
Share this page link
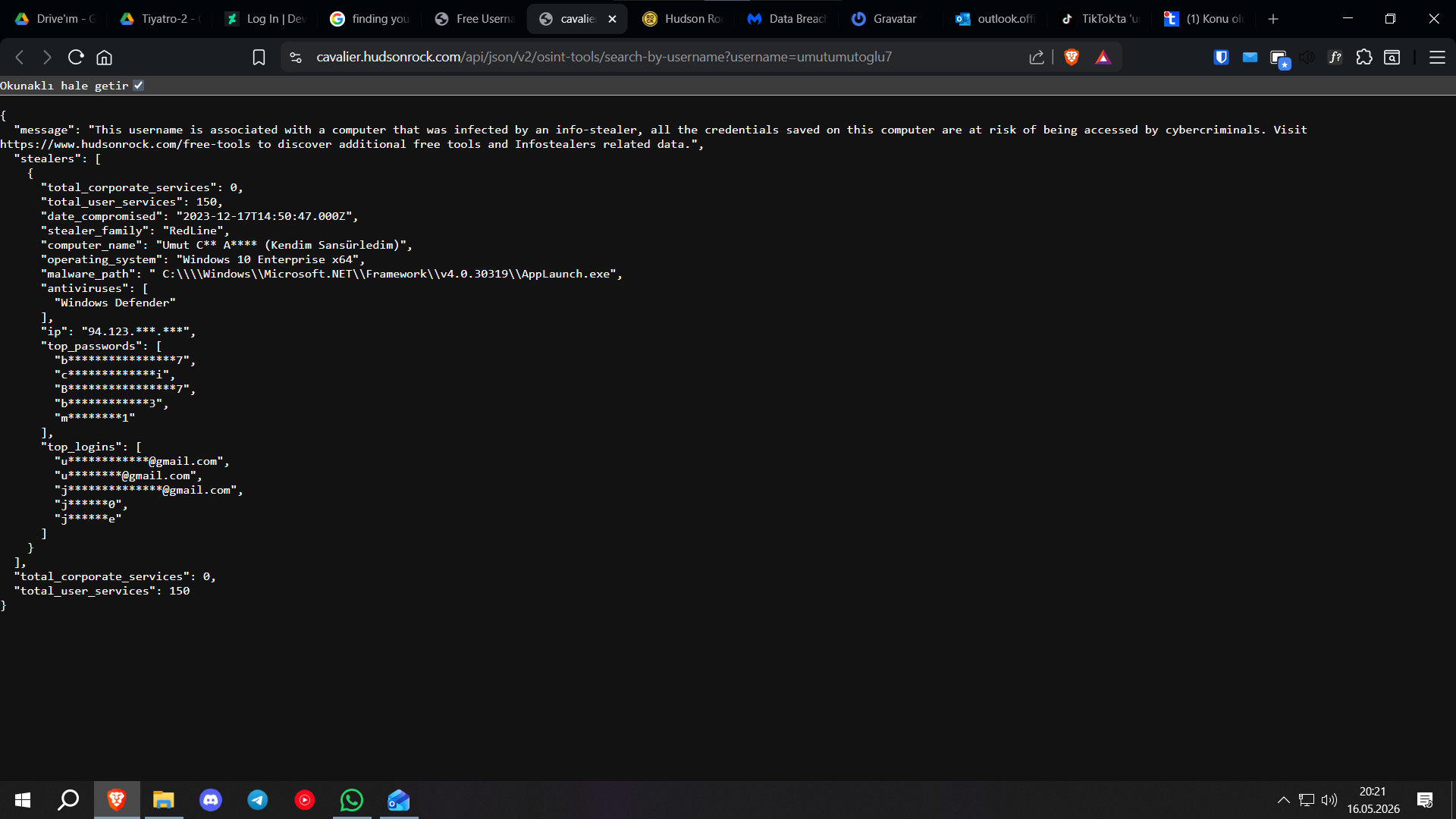pyautogui.click(x=1037, y=57)
